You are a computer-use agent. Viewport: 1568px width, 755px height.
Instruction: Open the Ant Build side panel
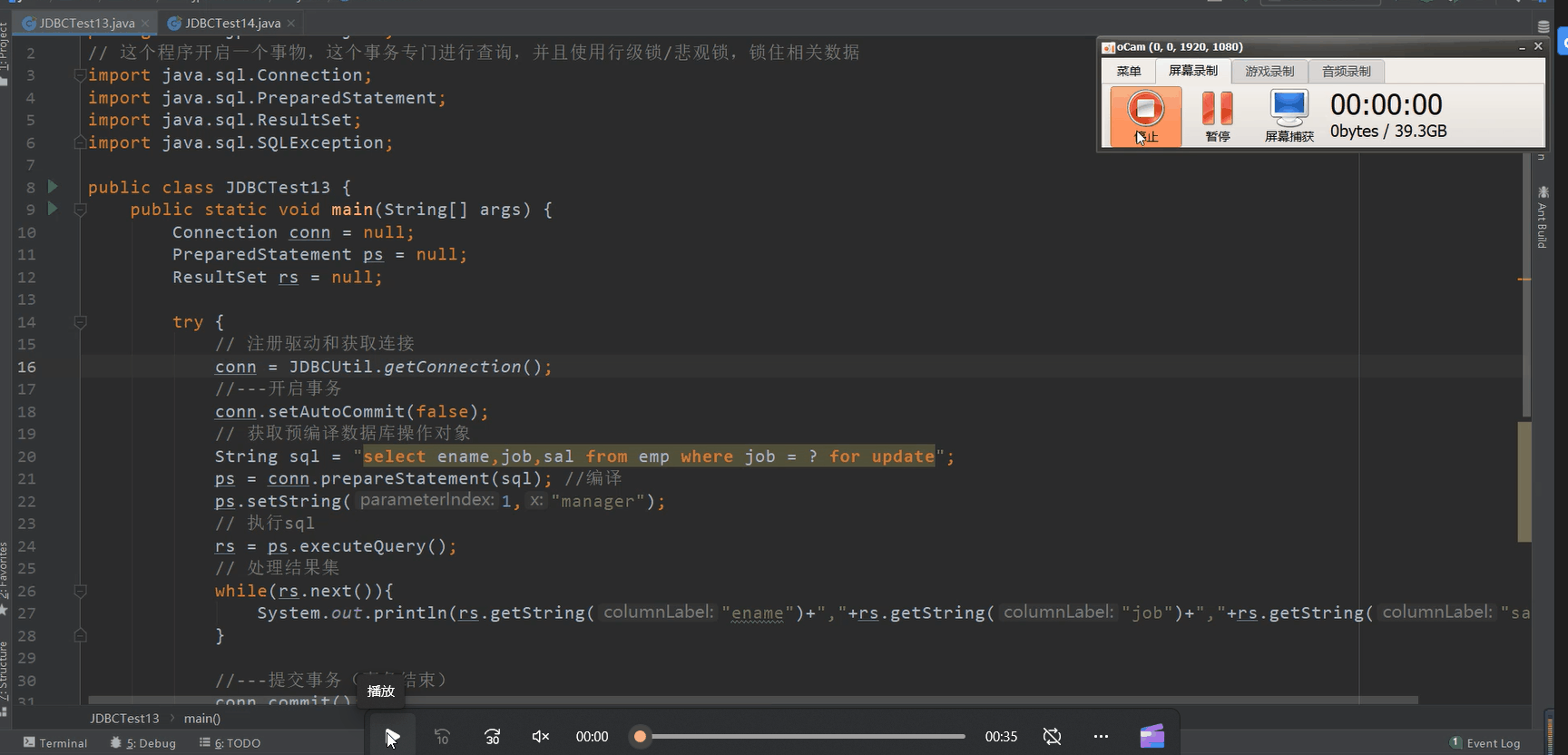pos(1542,217)
